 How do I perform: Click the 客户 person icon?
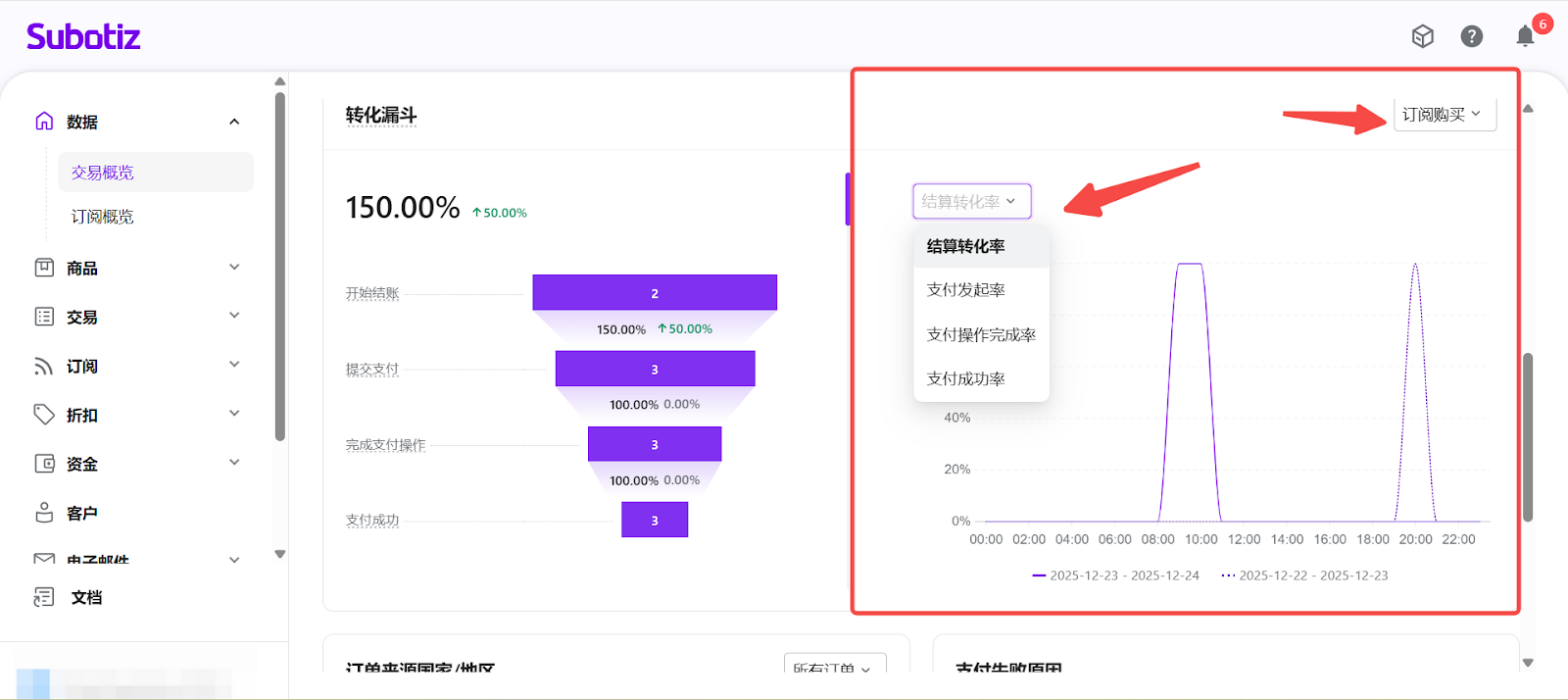[x=44, y=513]
